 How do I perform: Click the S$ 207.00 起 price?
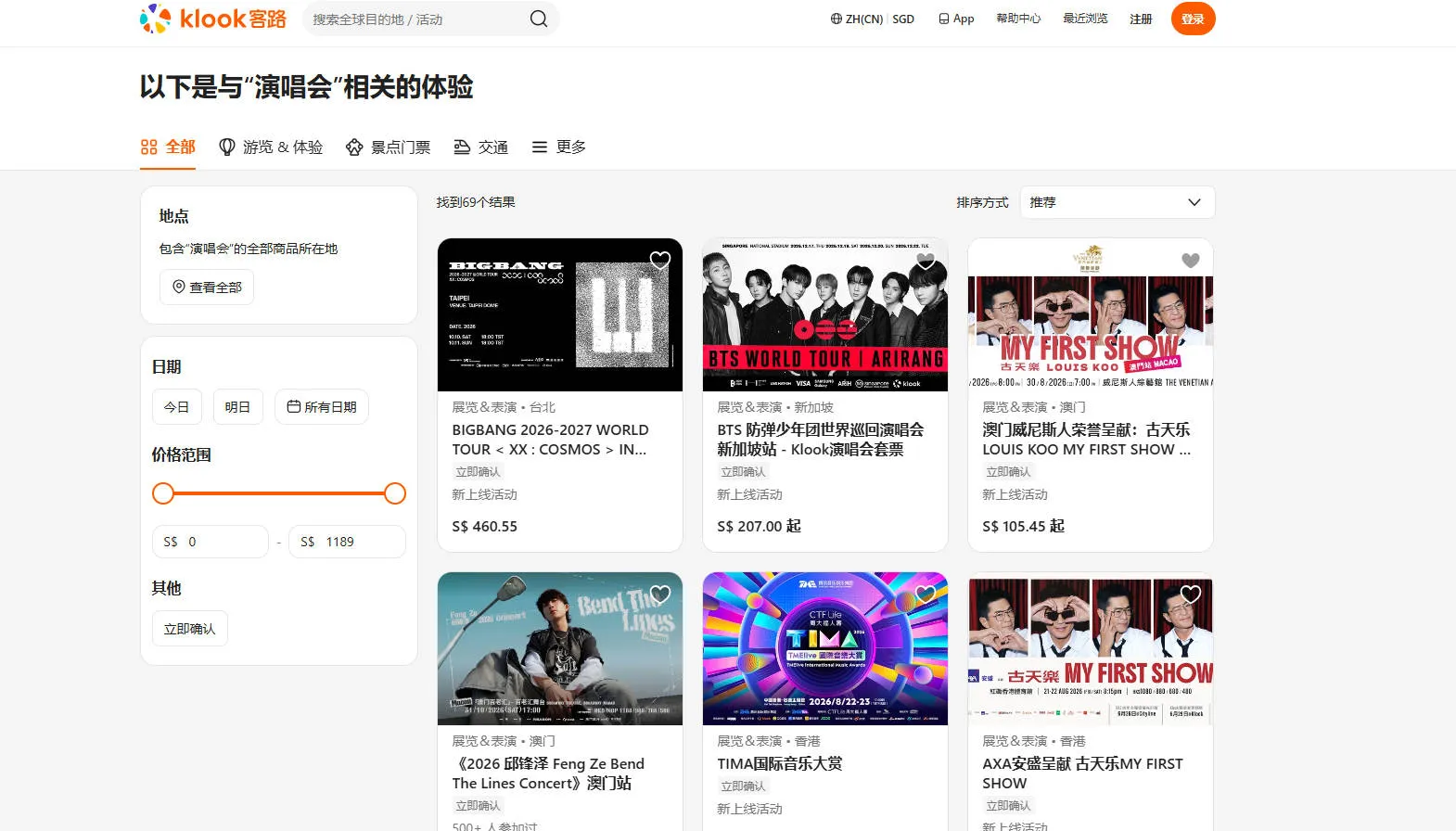[x=759, y=527]
